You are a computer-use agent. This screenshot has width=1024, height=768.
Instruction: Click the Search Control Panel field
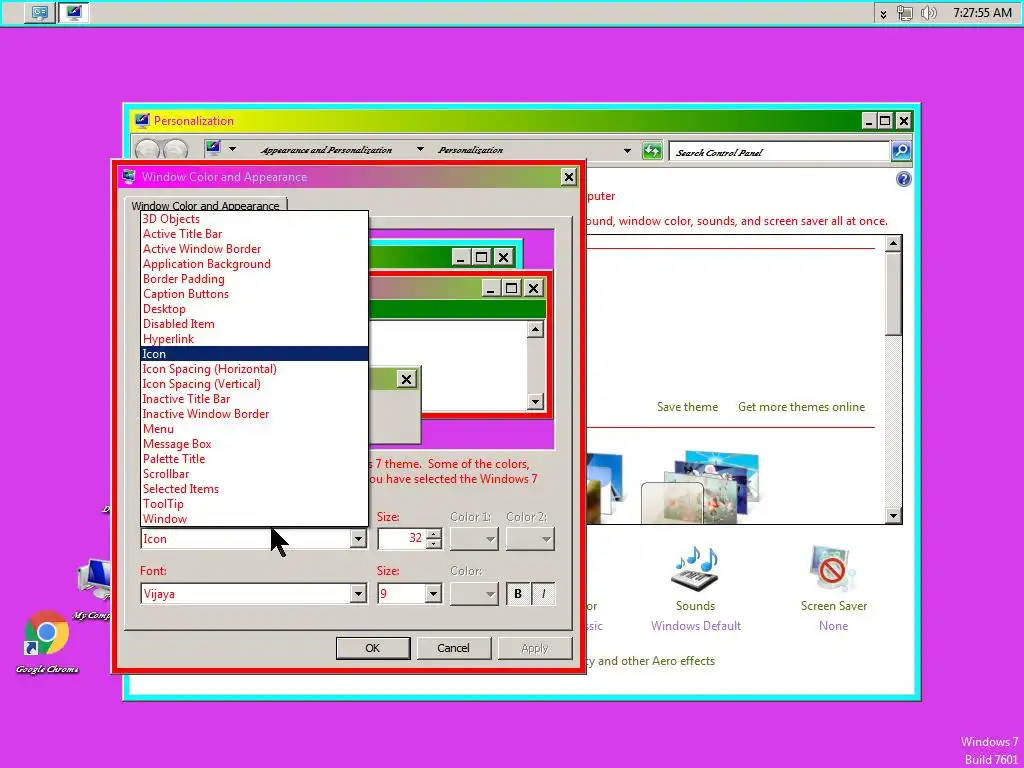pos(779,152)
